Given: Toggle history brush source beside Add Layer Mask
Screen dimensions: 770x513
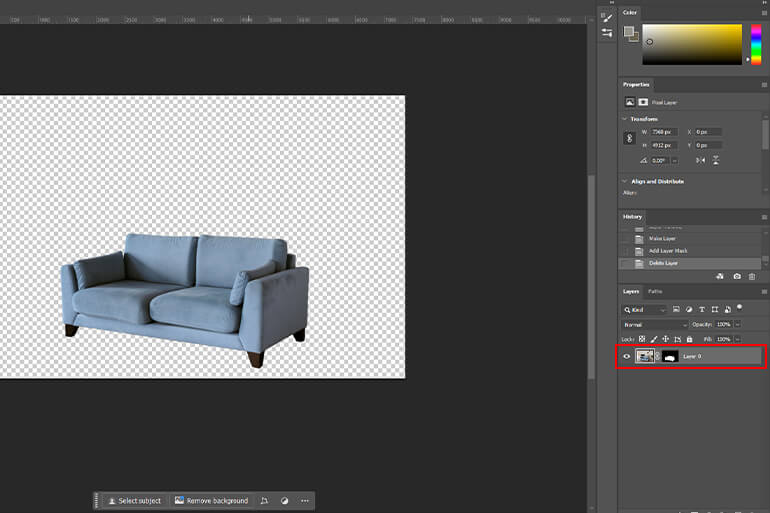Looking at the screenshot, I should pyautogui.click(x=625, y=251).
